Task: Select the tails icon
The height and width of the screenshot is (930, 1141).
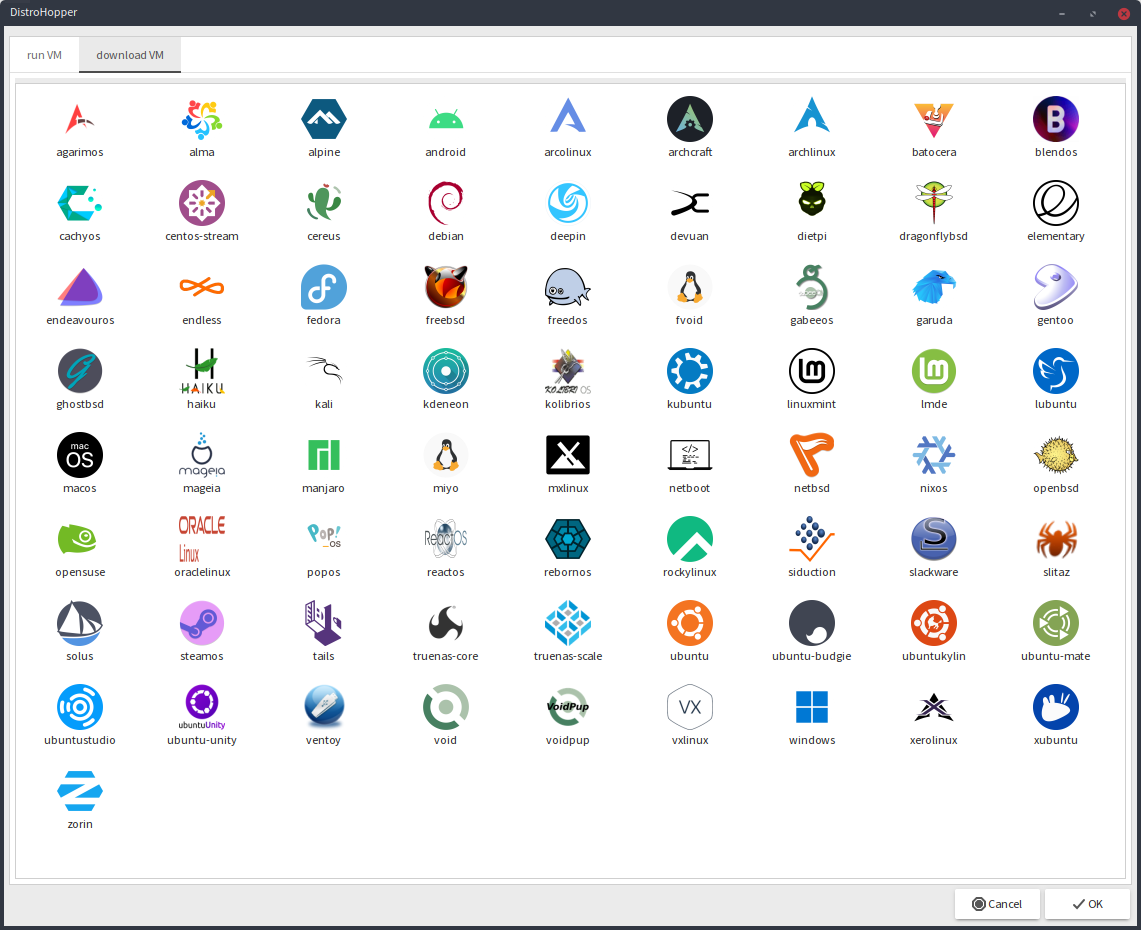Action: click(x=324, y=624)
